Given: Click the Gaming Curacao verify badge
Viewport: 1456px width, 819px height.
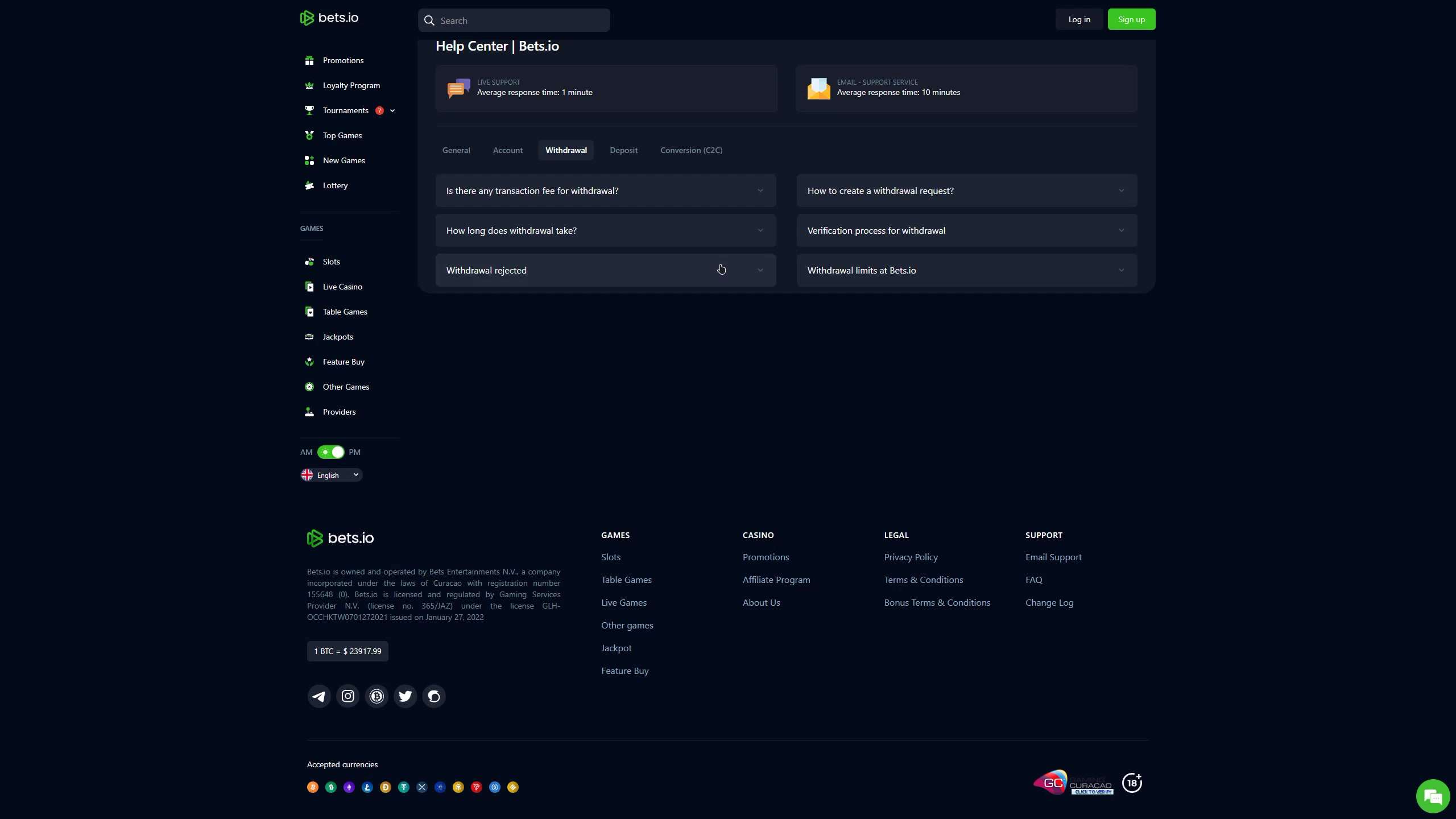Looking at the screenshot, I should [1073, 783].
